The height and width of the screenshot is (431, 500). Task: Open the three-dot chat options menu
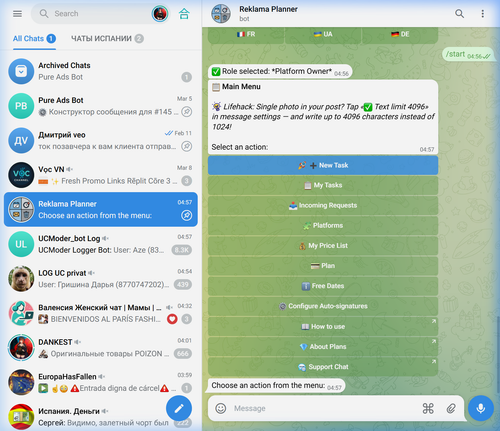pyautogui.click(x=482, y=14)
